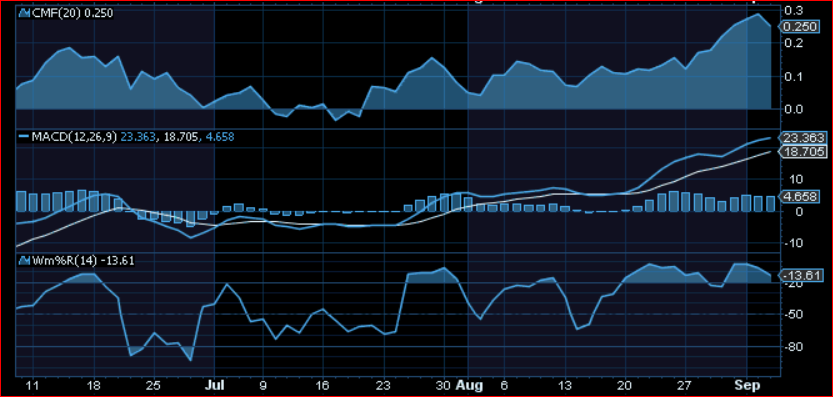Click the 6 date label on time axis
Image resolution: width=833 pixels, height=397 pixels.
(x=505, y=384)
